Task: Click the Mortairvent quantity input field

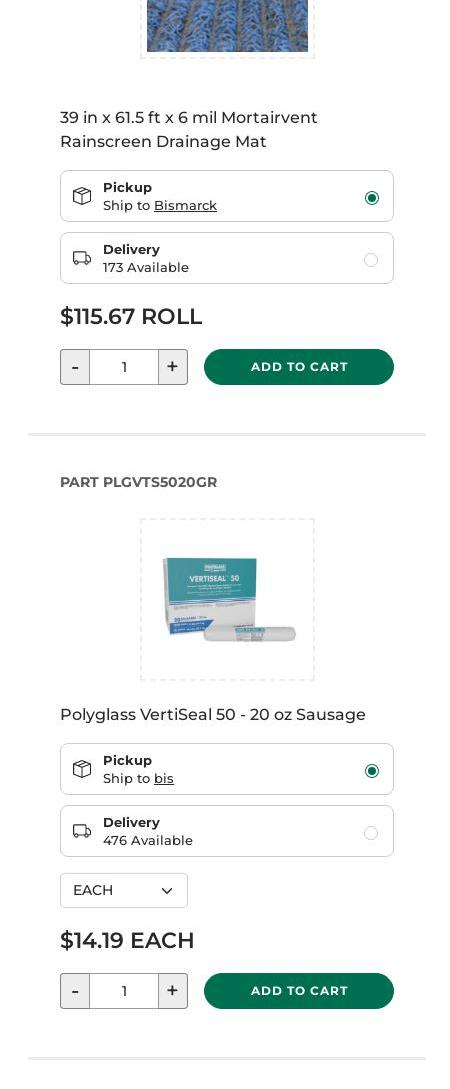Action: (124, 367)
